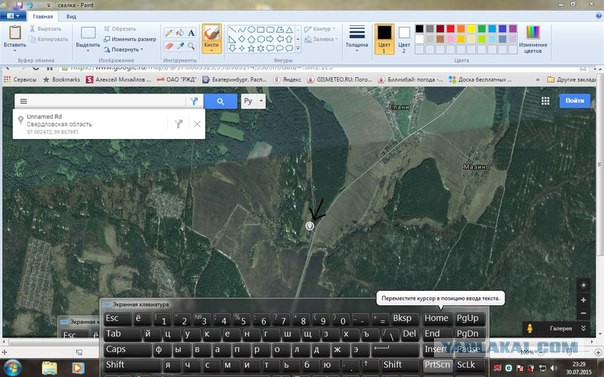This screenshot has height=377, width=604.
Task: Choose the Right arrow shape
Action: tap(270, 39)
